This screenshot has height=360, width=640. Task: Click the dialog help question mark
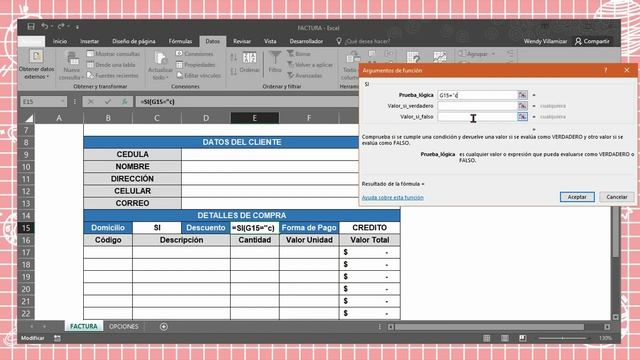pyautogui.click(x=605, y=70)
